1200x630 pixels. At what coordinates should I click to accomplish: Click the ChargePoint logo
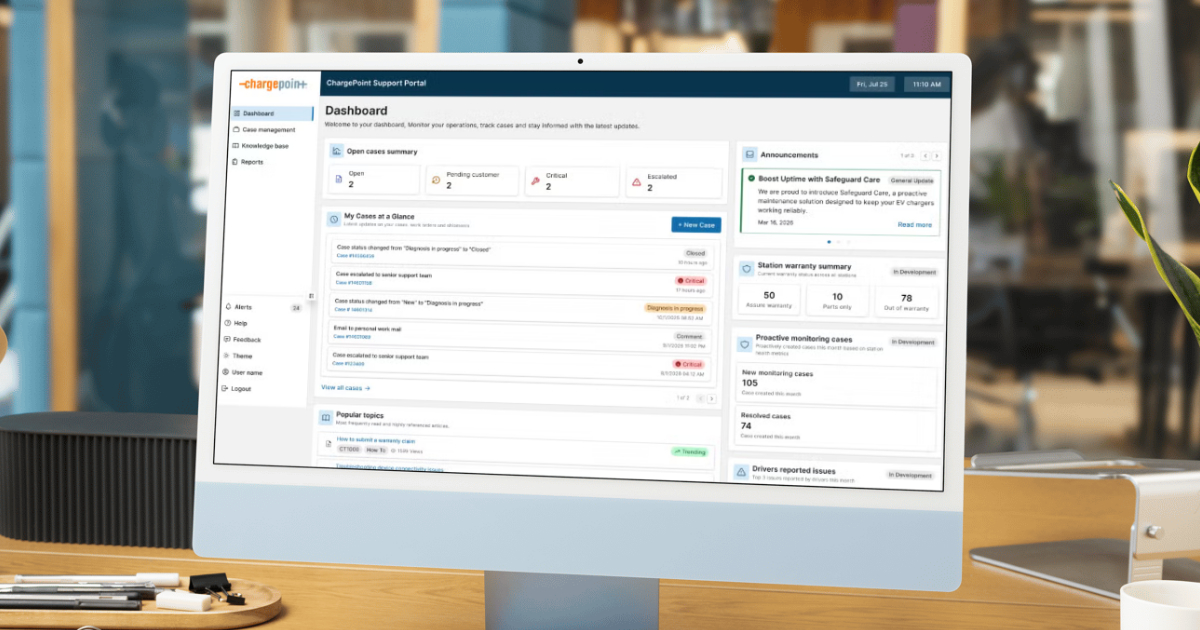(x=272, y=84)
